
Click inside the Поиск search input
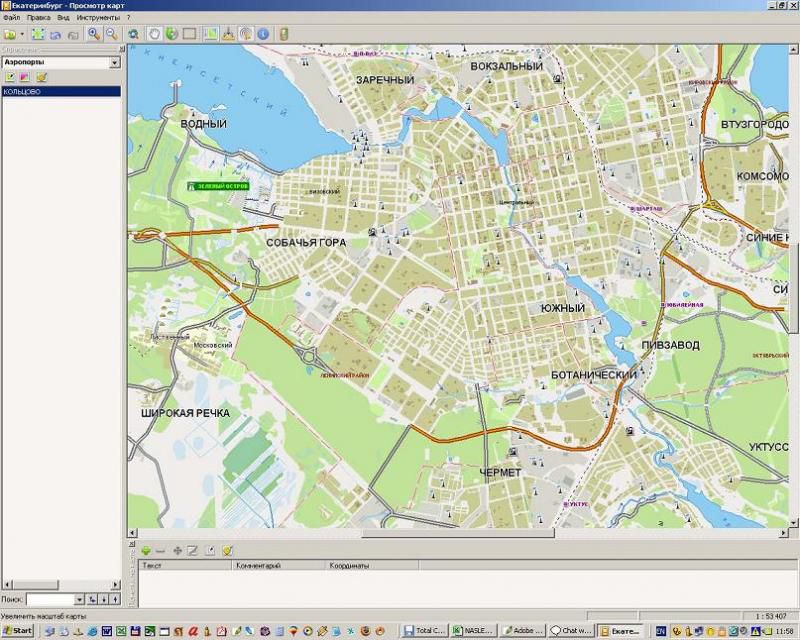tap(48, 599)
